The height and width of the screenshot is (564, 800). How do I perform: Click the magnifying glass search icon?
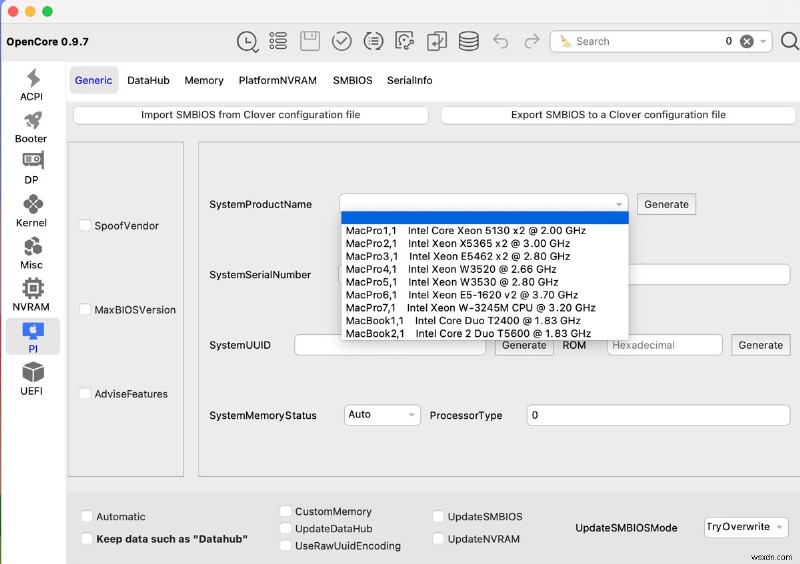point(789,41)
